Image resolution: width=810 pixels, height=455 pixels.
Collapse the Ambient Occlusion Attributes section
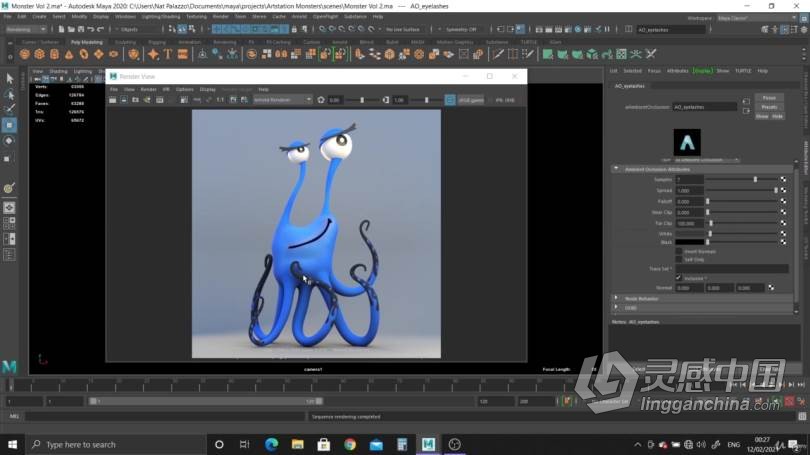(x=616, y=169)
